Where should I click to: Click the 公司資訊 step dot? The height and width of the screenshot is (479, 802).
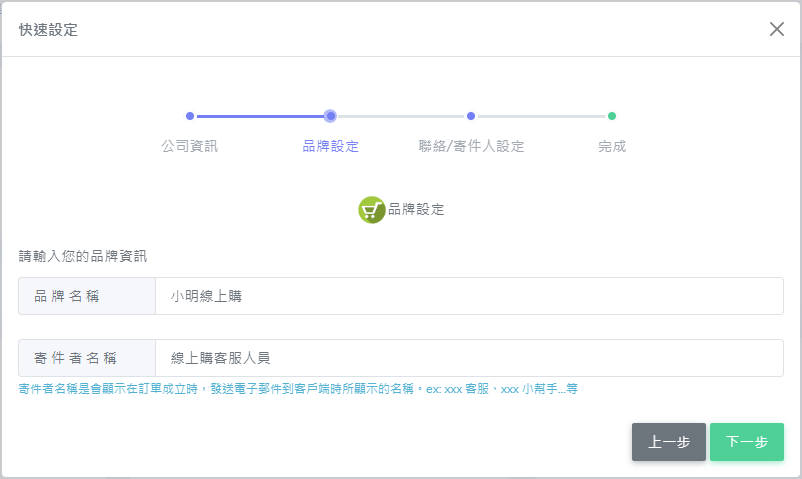[190, 116]
